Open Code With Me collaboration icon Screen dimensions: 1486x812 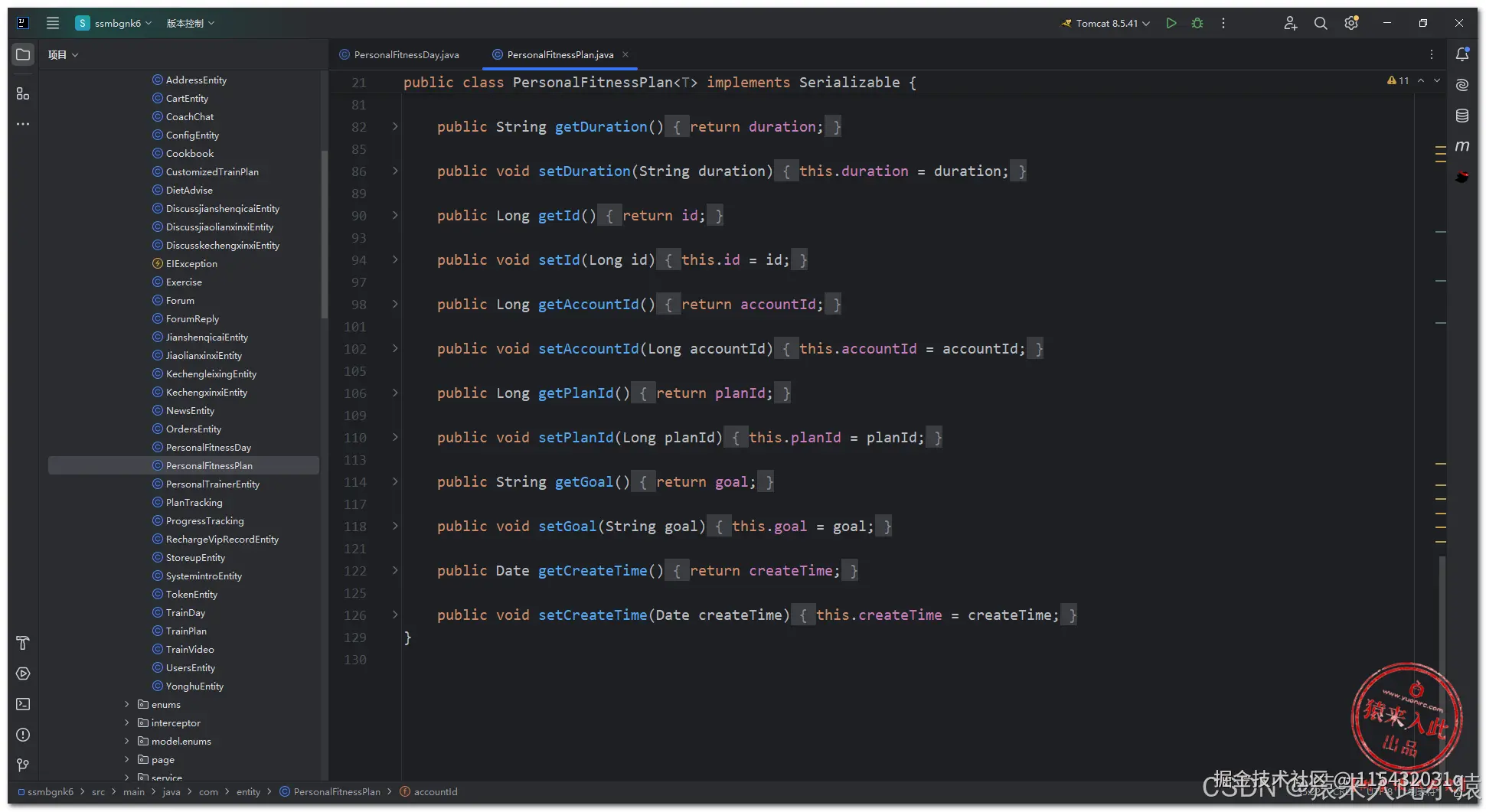(1290, 23)
